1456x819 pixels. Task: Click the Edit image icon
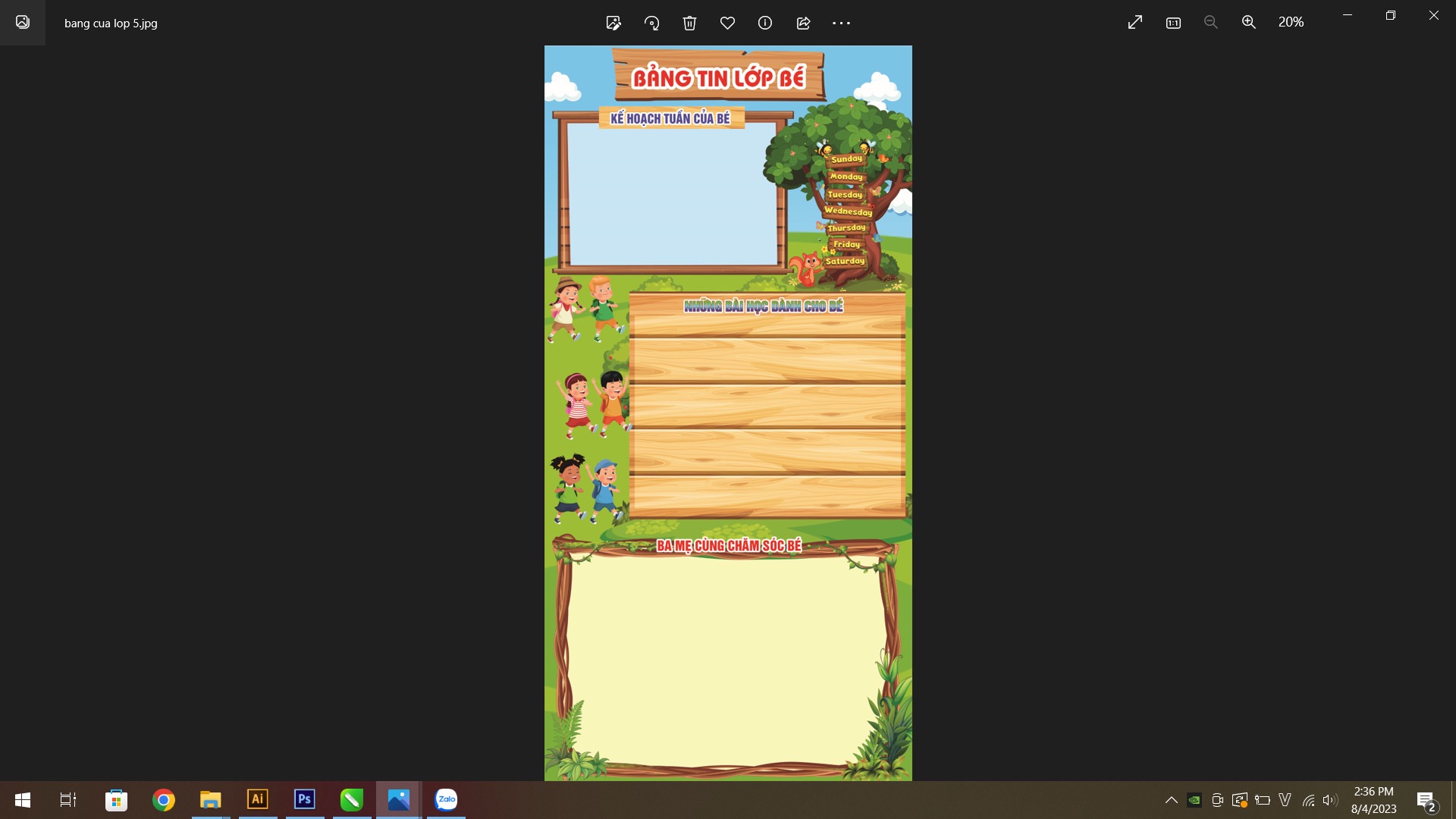[613, 23]
